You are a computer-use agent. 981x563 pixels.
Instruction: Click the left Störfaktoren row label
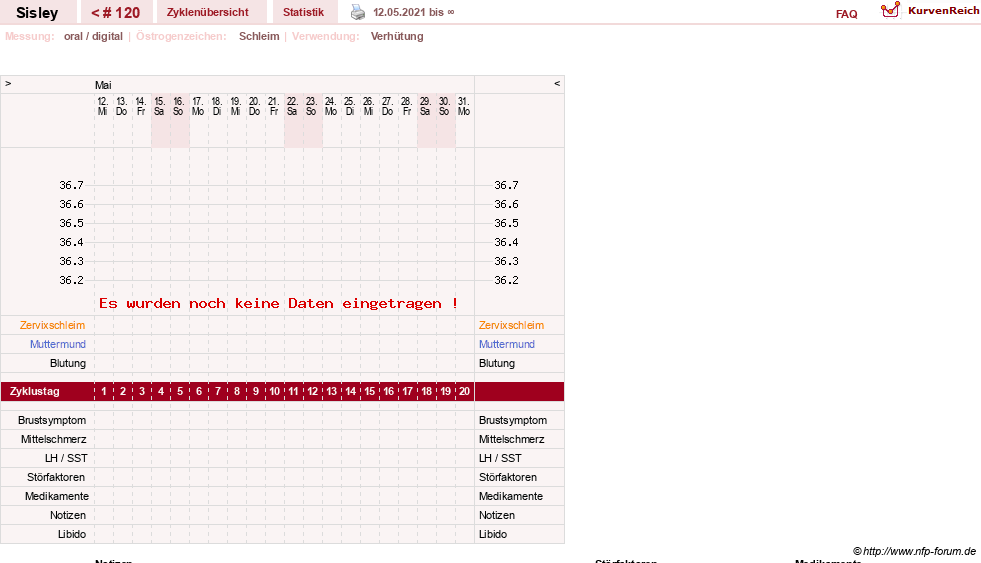pyautogui.click(x=56, y=477)
